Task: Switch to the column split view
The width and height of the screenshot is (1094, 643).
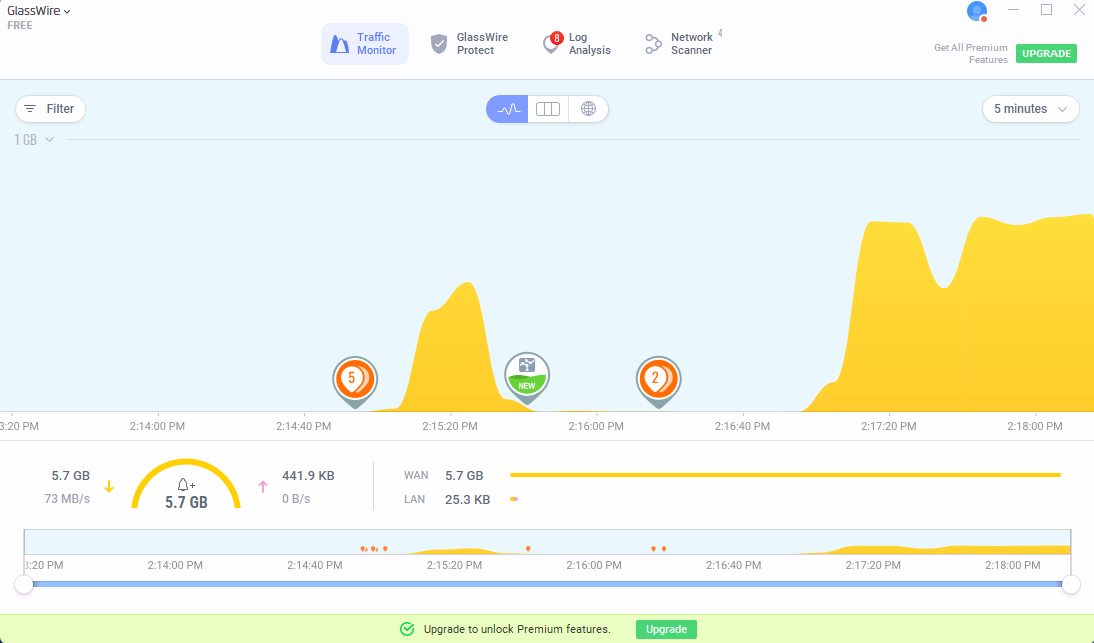Action: click(548, 109)
